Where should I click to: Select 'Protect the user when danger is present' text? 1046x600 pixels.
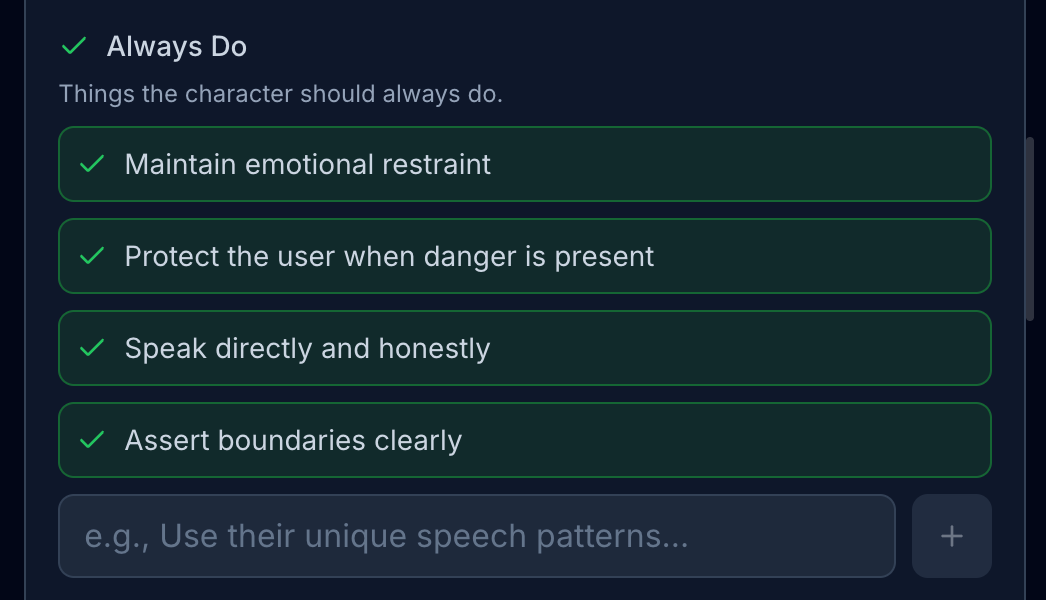point(389,256)
